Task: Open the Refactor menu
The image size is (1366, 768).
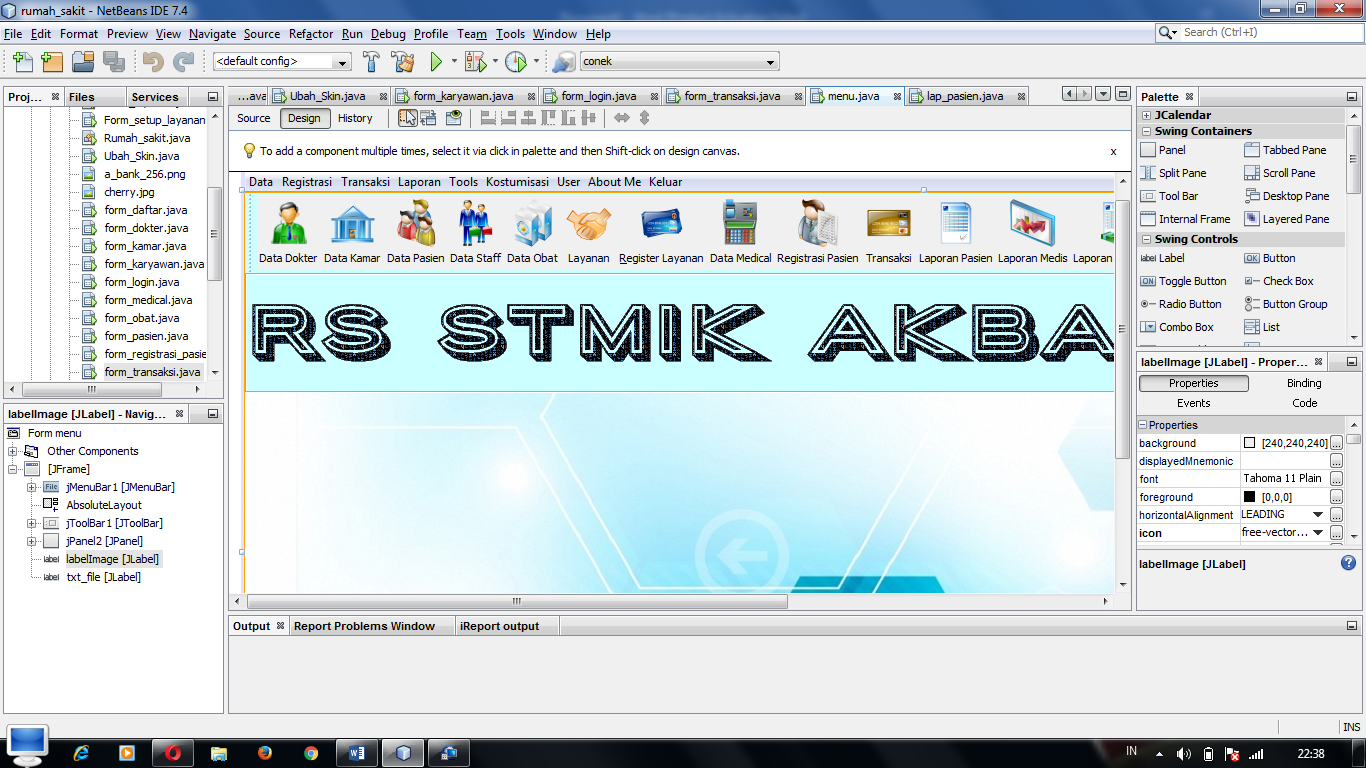Action: point(310,33)
